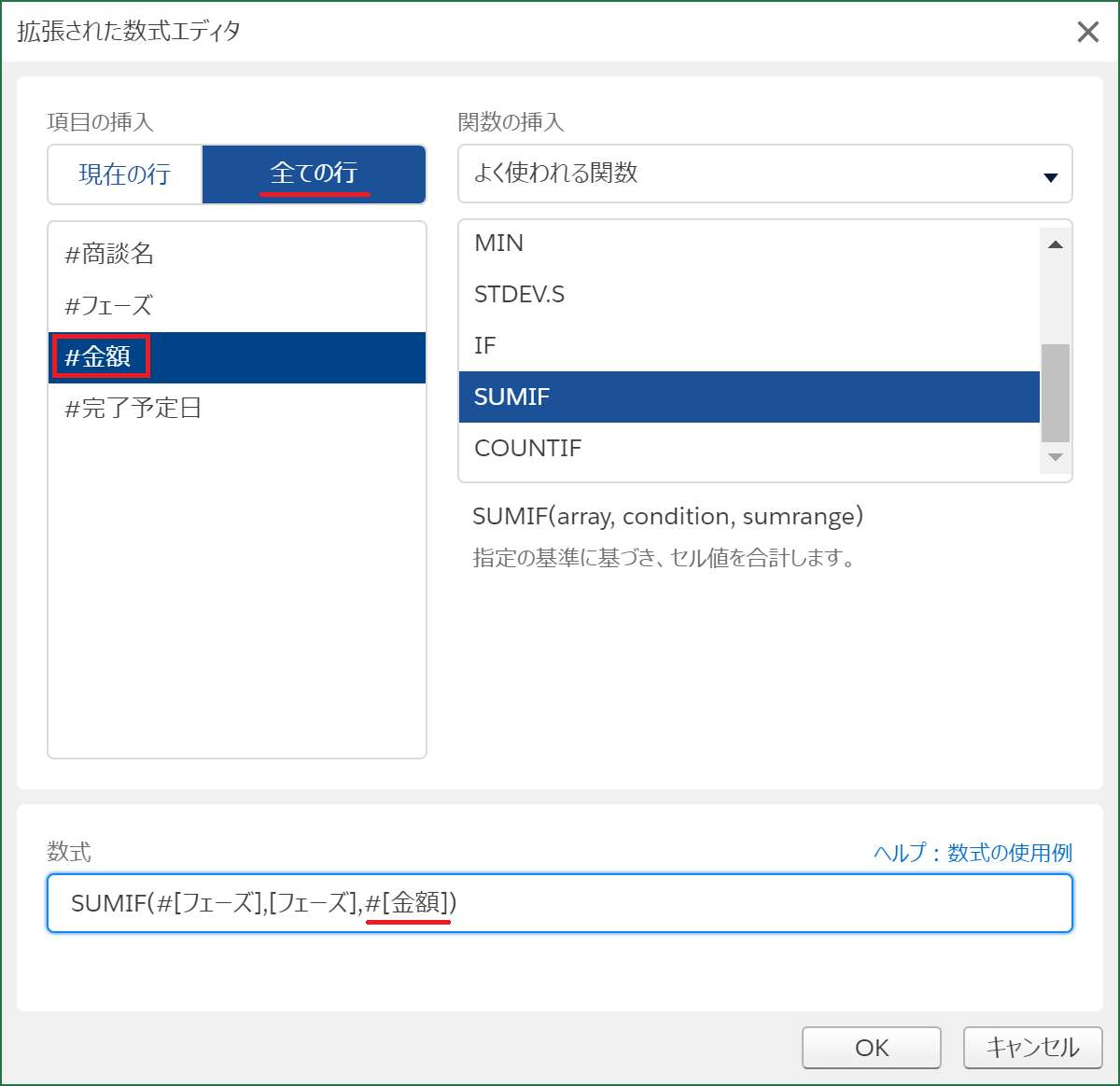Image resolution: width=1120 pixels, height=1086 pixels.
Task: Choose the MIN function
Action: 749,244
